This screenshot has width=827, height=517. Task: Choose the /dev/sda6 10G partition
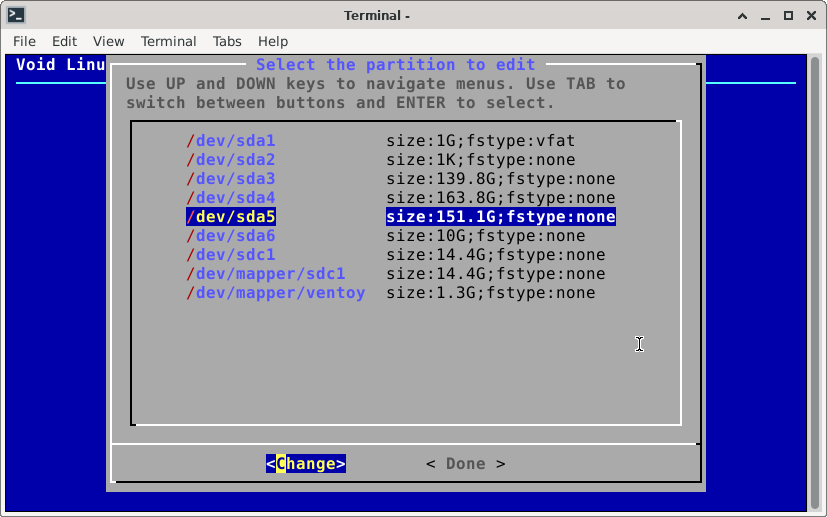(x=230, y=236)
